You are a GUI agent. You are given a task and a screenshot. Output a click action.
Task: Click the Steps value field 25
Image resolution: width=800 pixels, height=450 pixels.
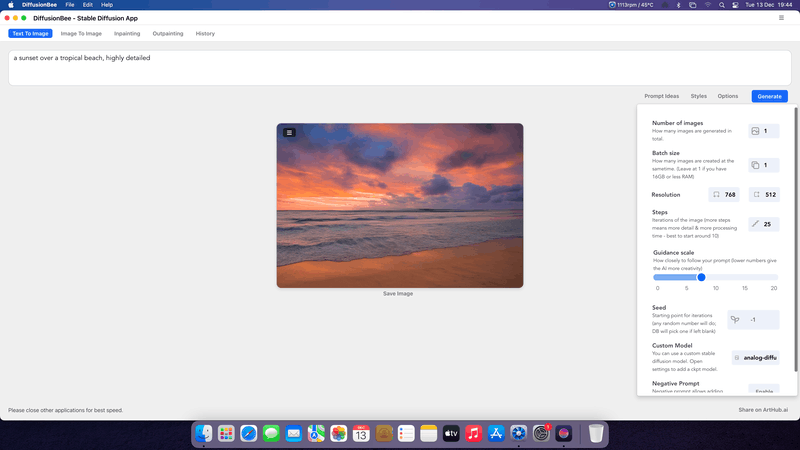click(764, 224)
